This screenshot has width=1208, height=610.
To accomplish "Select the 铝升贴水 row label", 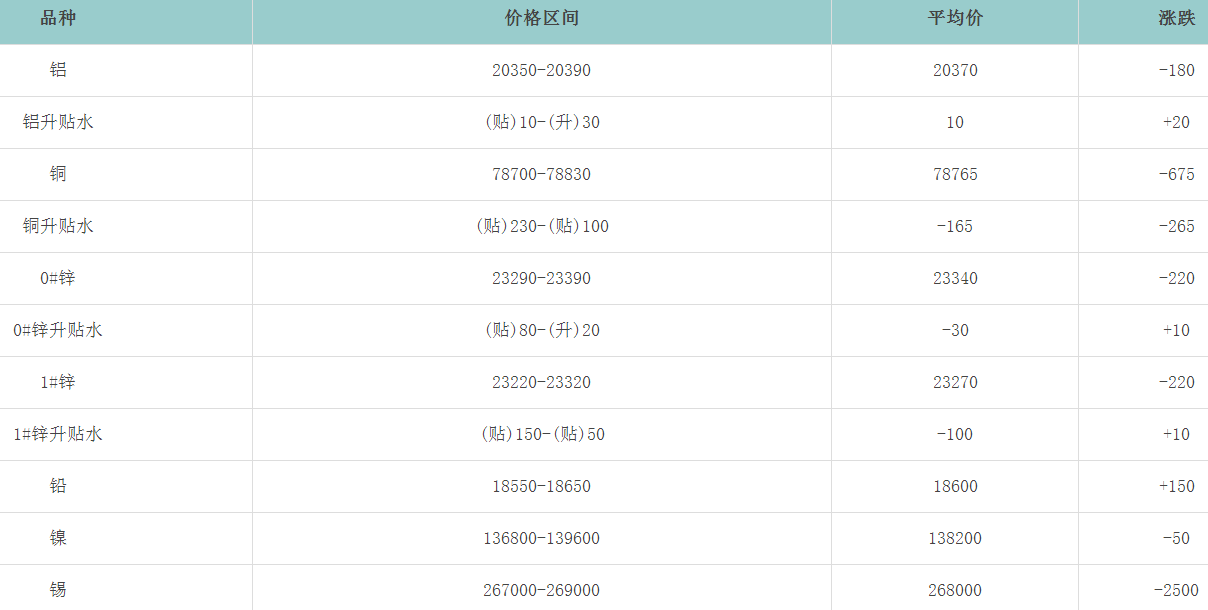I will click(x=58, y=123).
